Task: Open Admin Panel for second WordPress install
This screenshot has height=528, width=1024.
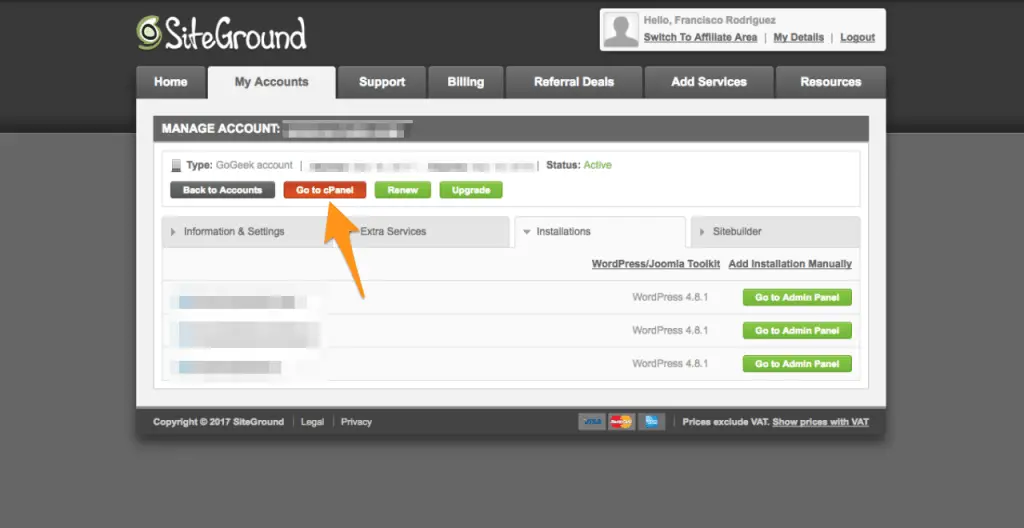Action: 797,331
